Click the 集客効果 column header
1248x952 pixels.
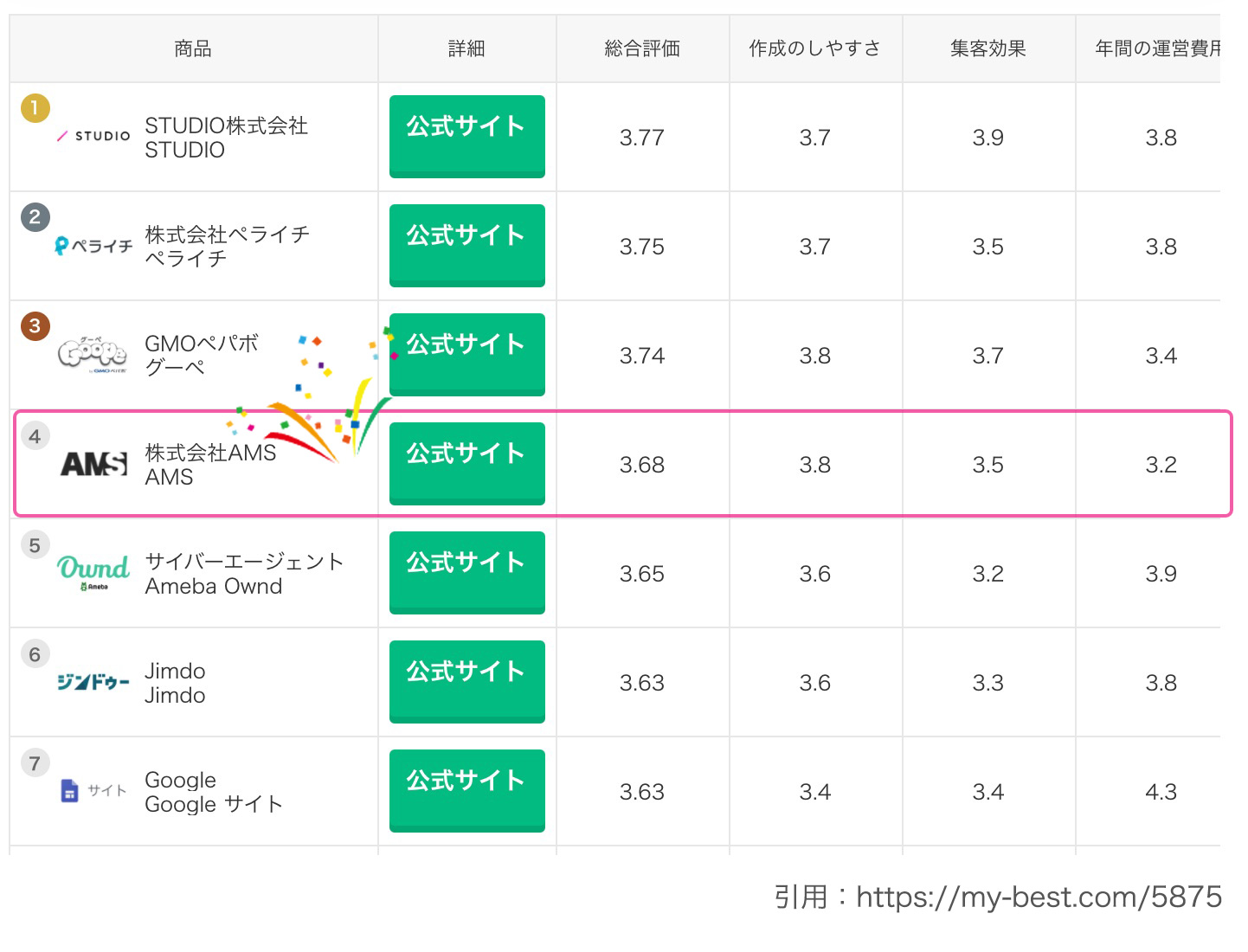pos(988,48)
